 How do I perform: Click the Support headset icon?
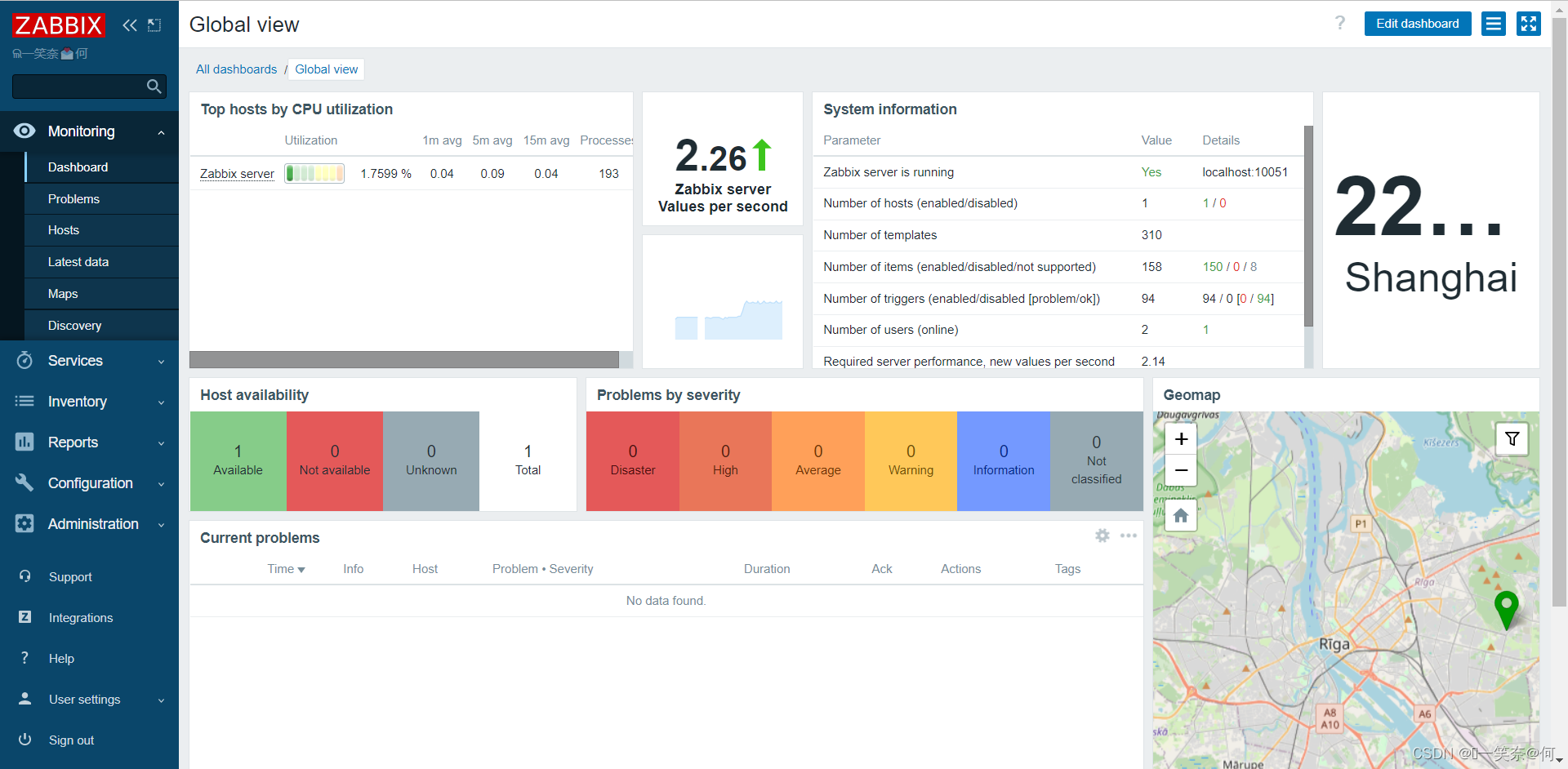pyautogui.click(x=25, y=576)
